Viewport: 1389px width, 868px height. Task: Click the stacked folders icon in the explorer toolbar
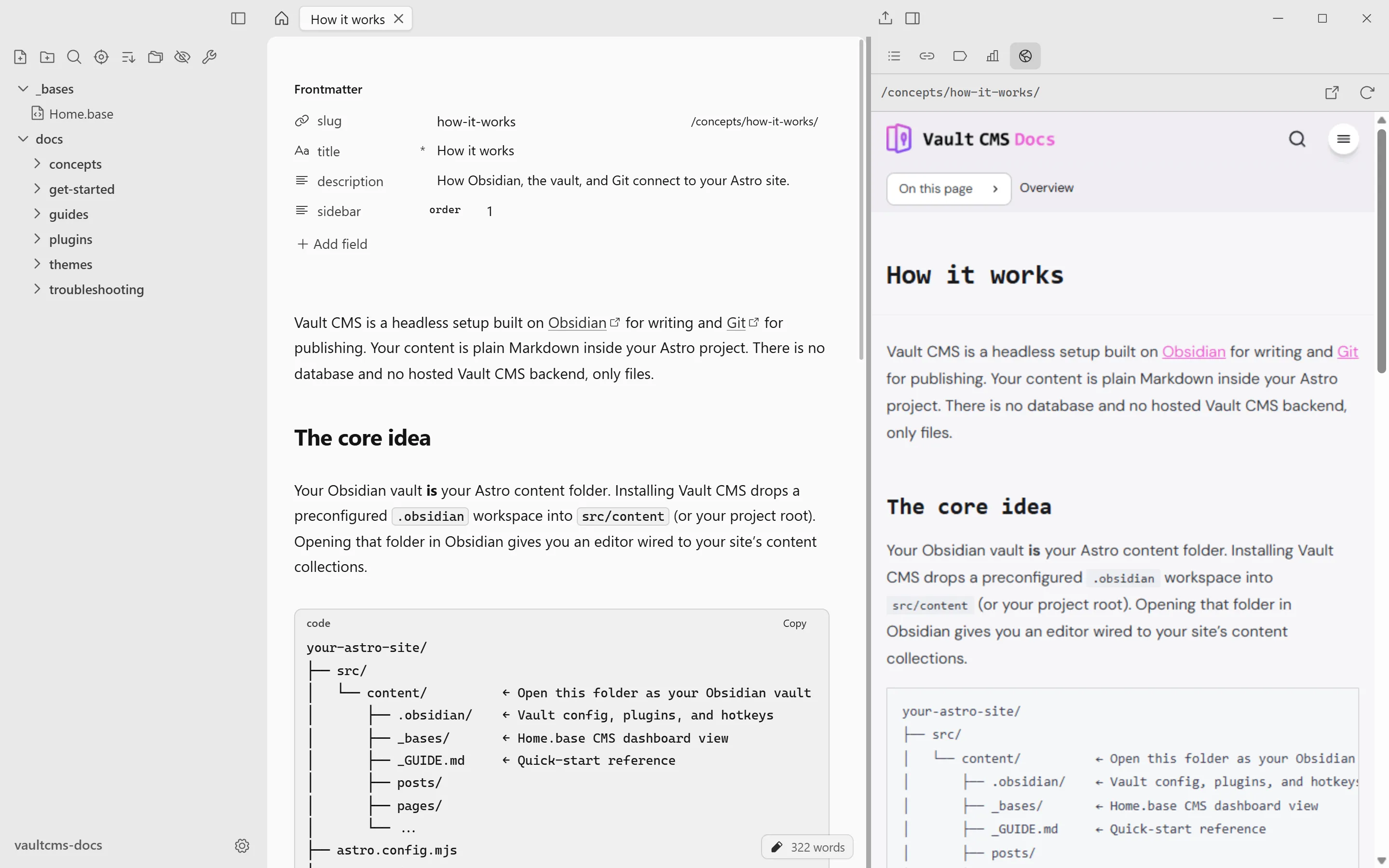point(155,57)
